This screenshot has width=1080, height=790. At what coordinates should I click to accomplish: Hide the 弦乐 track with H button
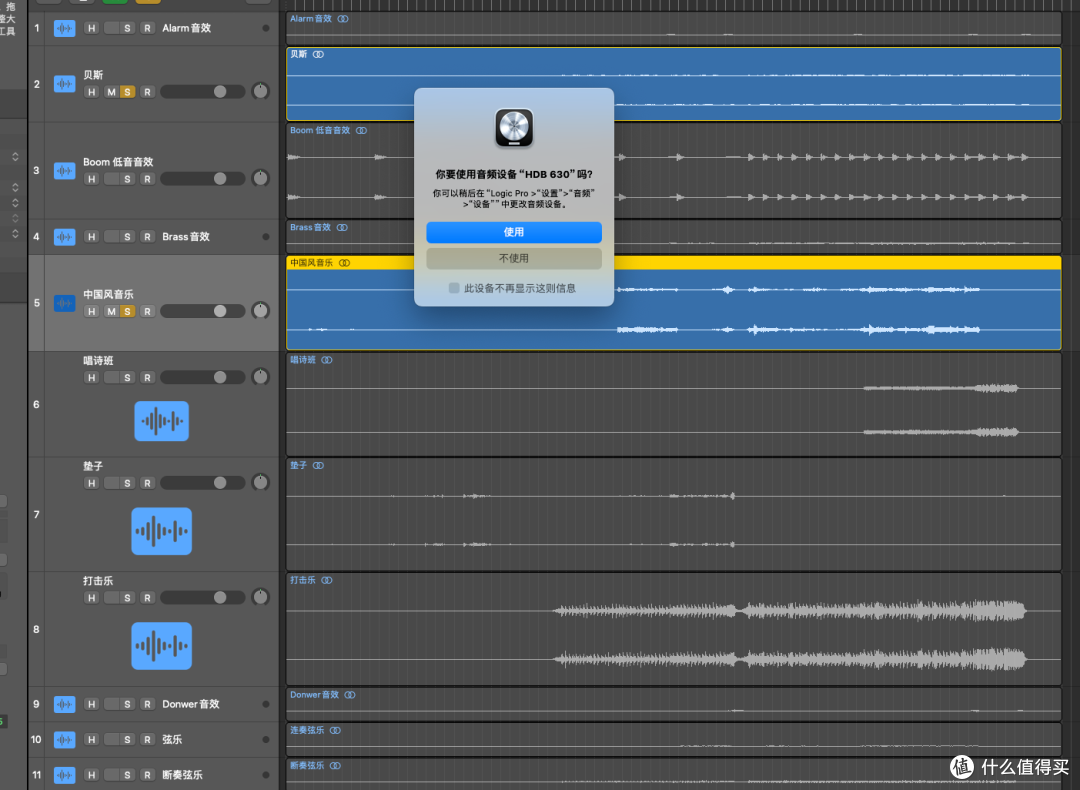pyautogui.click(x=92, y=740)
